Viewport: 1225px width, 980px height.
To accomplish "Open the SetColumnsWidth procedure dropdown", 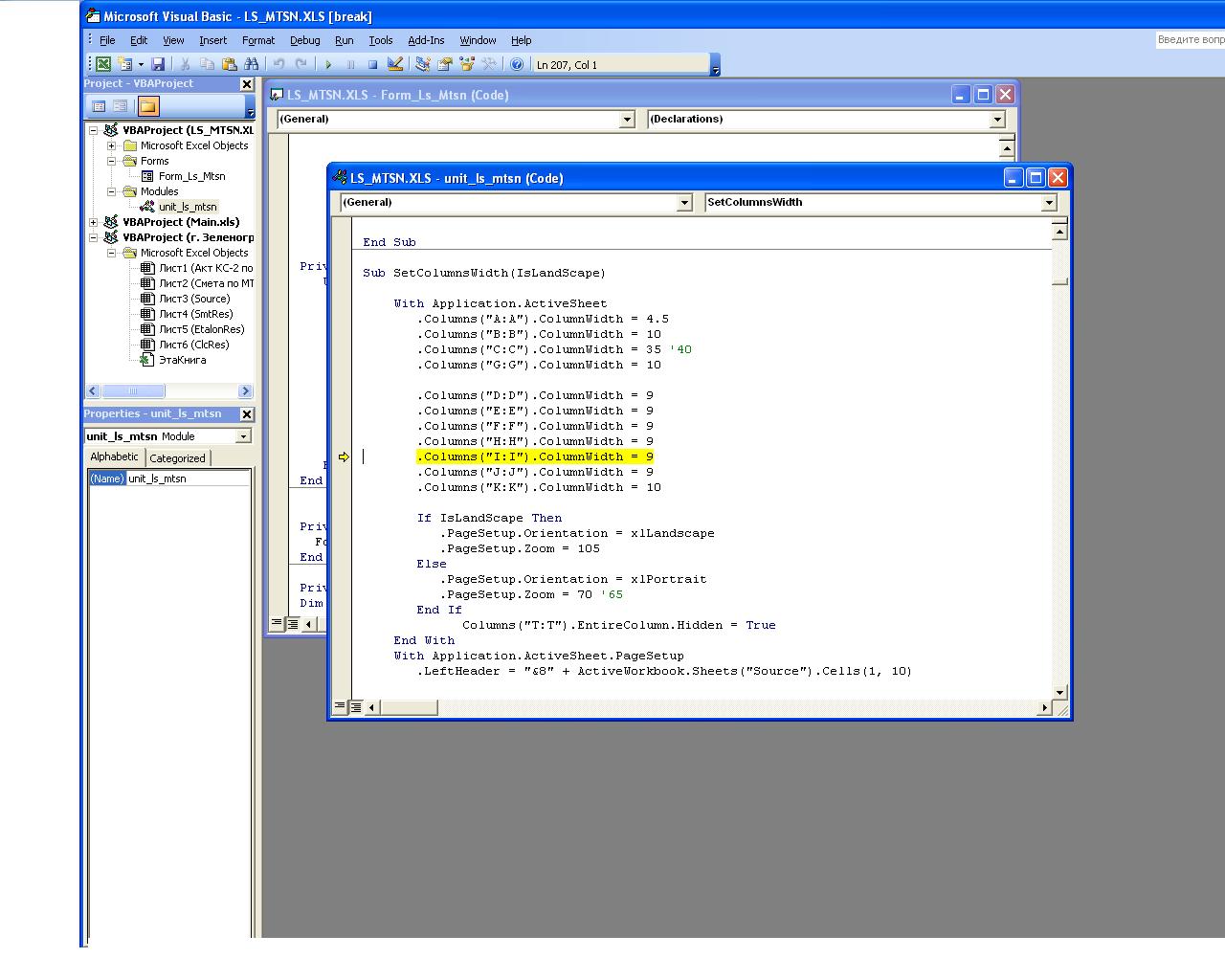I will pos(1049,203).
